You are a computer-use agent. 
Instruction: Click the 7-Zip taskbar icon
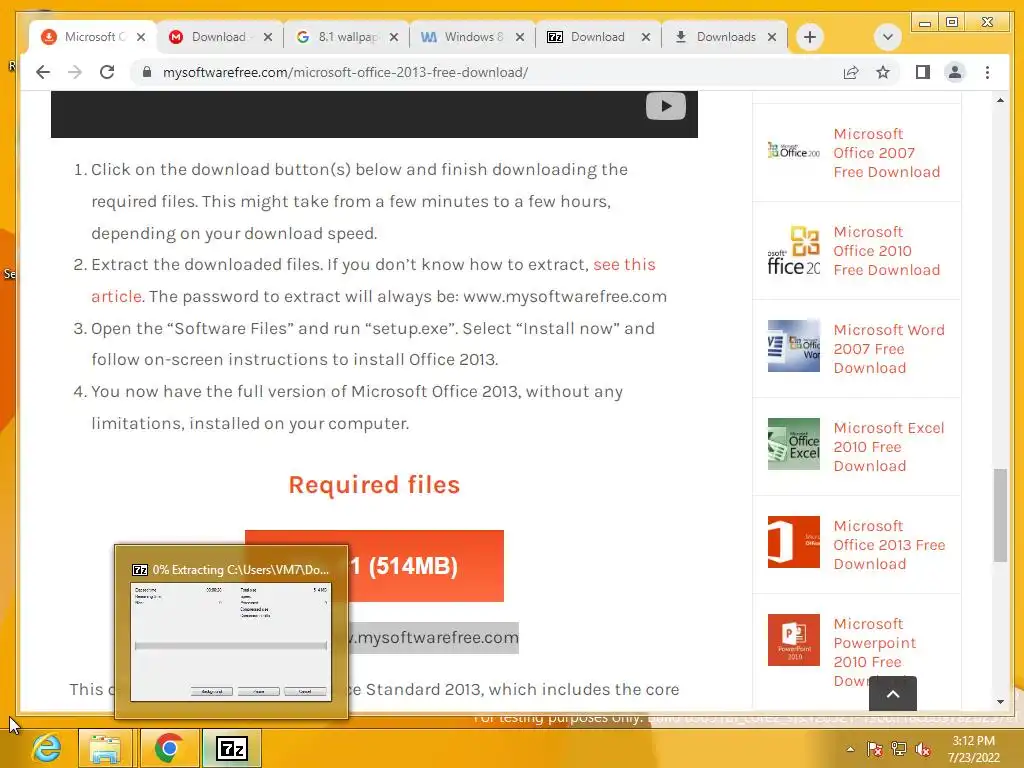point(232,748)
